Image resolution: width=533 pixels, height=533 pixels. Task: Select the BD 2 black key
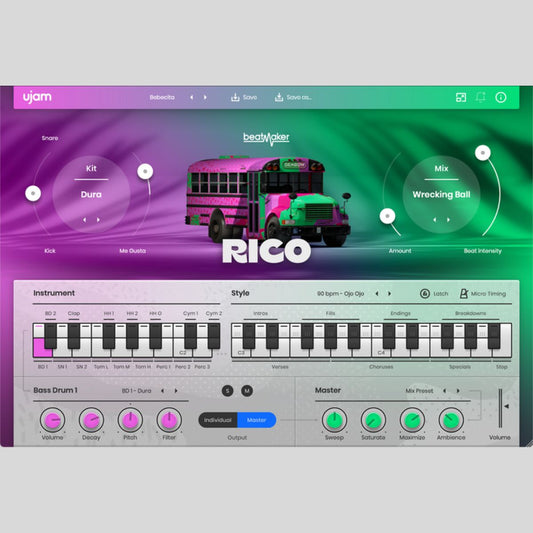pyautogui.click(x=50, y=336)
